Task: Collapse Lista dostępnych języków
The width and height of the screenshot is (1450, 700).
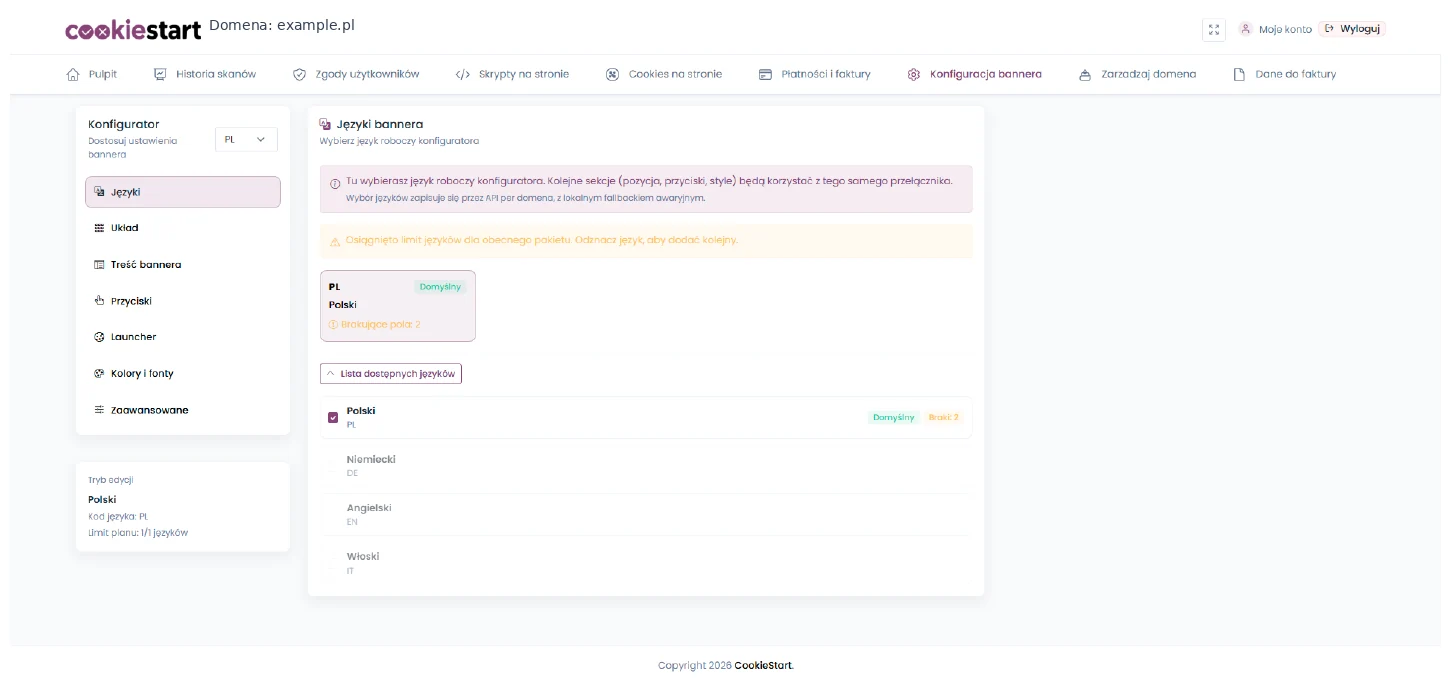Action: [391, 374]
